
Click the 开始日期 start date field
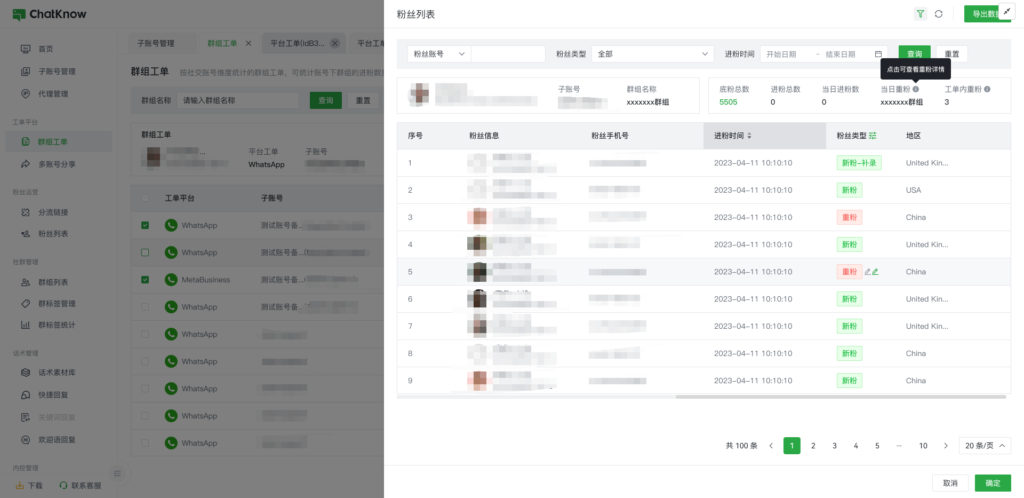click(782, 54)
